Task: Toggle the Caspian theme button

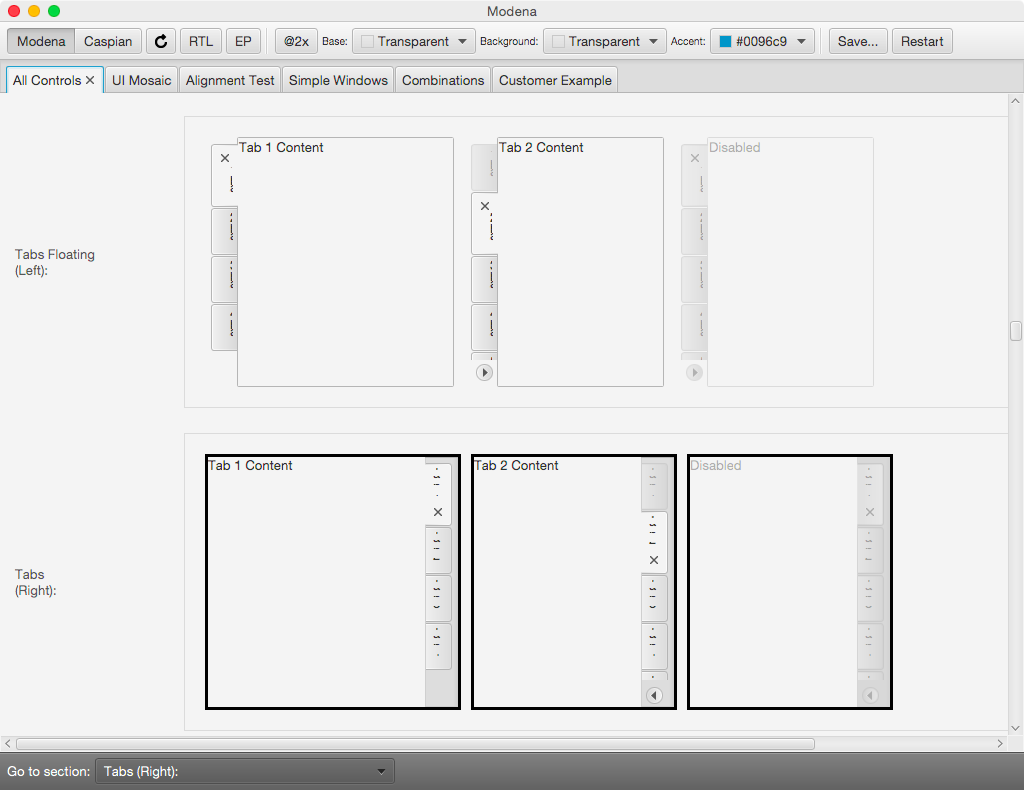Action: (x=108, y=41)
